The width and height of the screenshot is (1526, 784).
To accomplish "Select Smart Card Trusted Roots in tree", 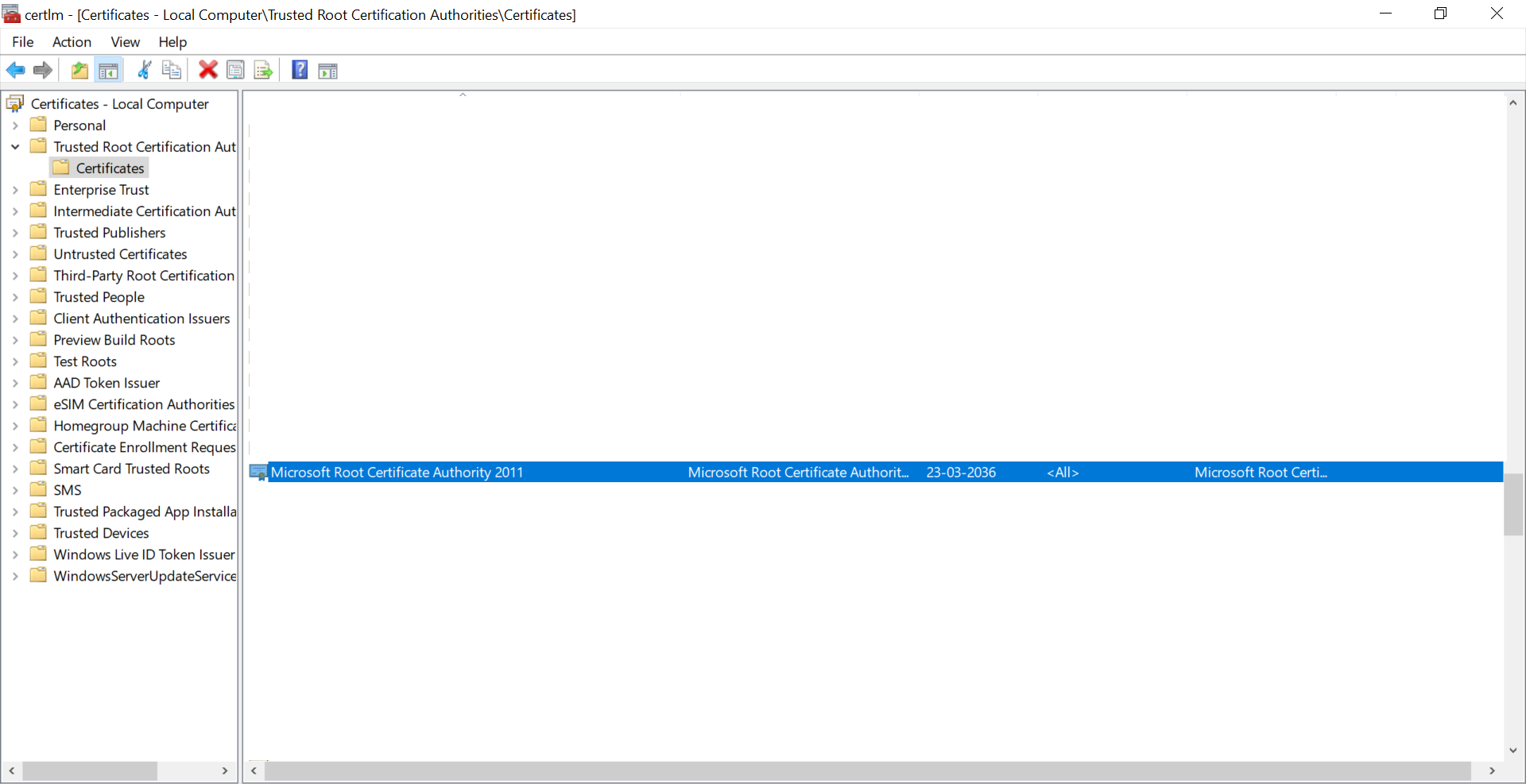I will [x=132, y=469].
